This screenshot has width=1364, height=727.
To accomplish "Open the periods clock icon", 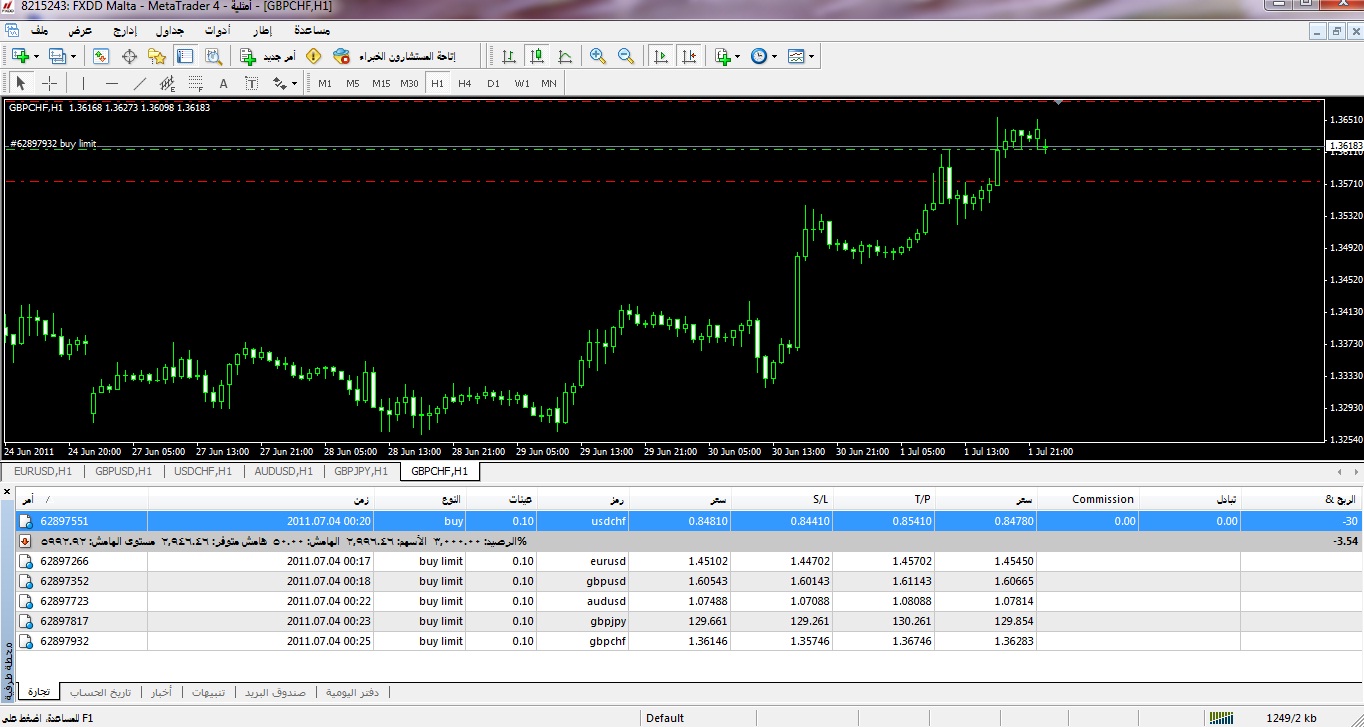I will (759, 57).
